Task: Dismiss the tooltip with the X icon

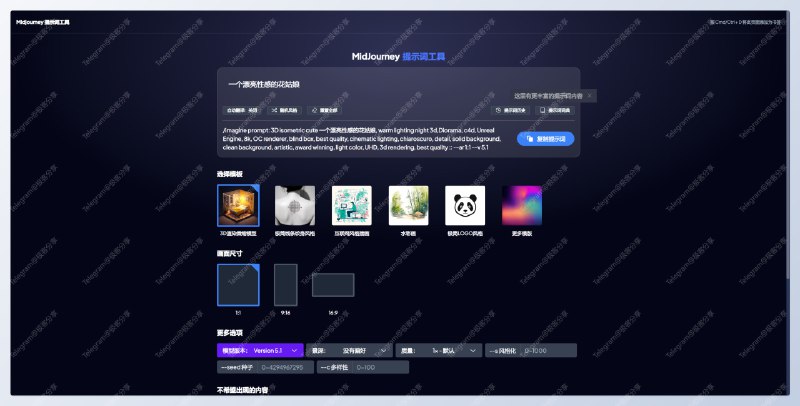Action: click(x=590, y=95)
